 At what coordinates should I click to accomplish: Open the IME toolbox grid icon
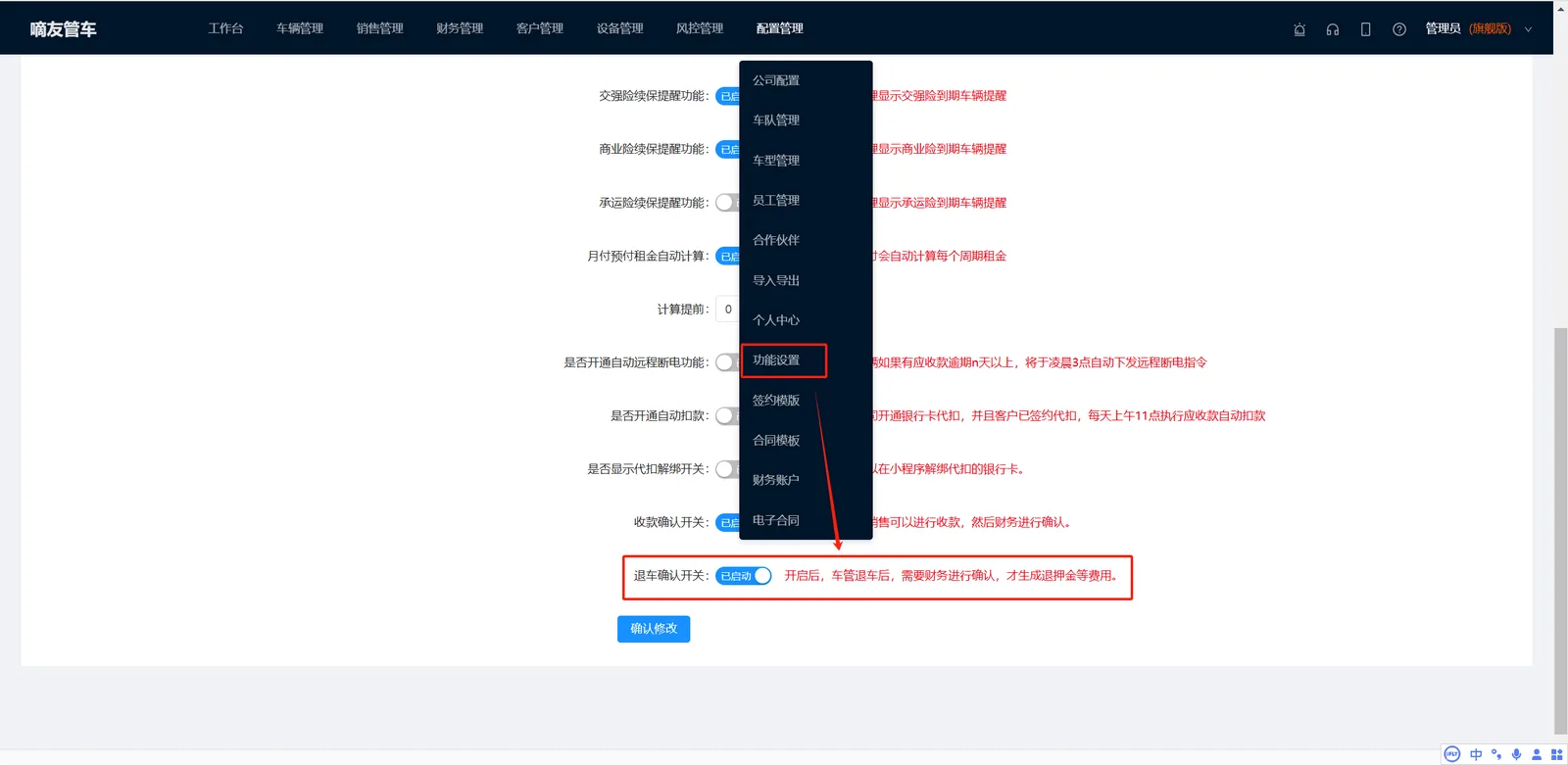tap(1556, 754)
